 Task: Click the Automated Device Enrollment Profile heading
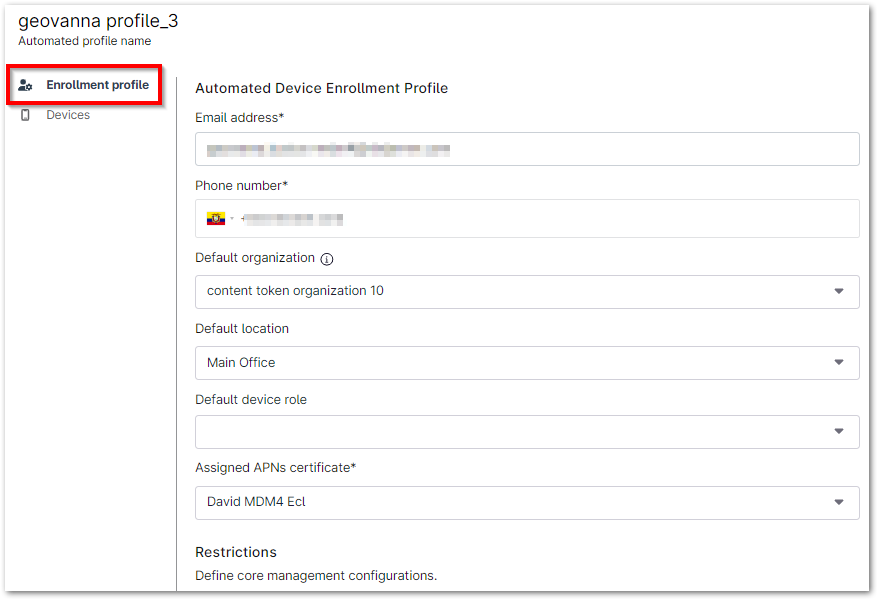click(322, 88)
